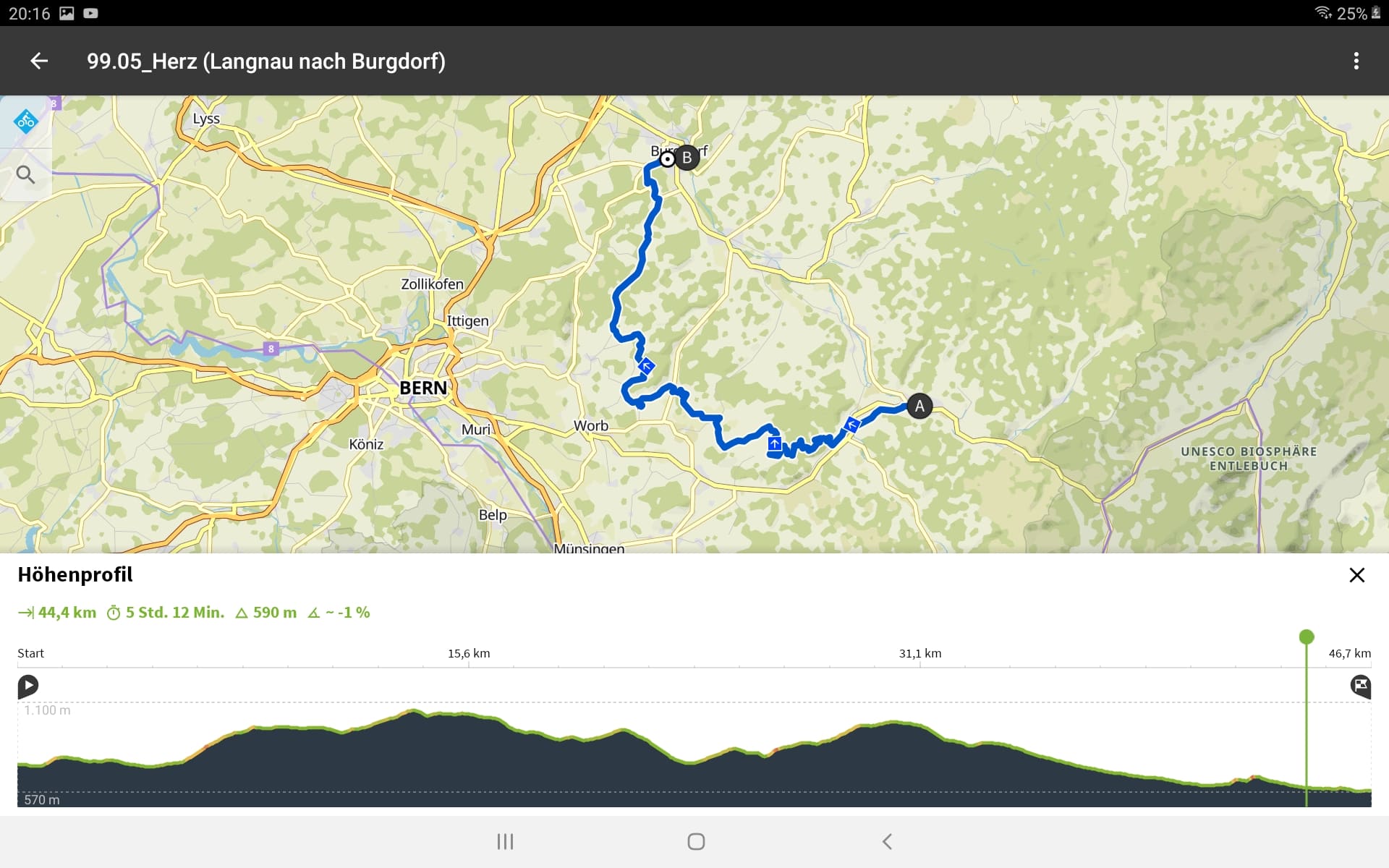Open Android recent apps button

tap(505, 841)
